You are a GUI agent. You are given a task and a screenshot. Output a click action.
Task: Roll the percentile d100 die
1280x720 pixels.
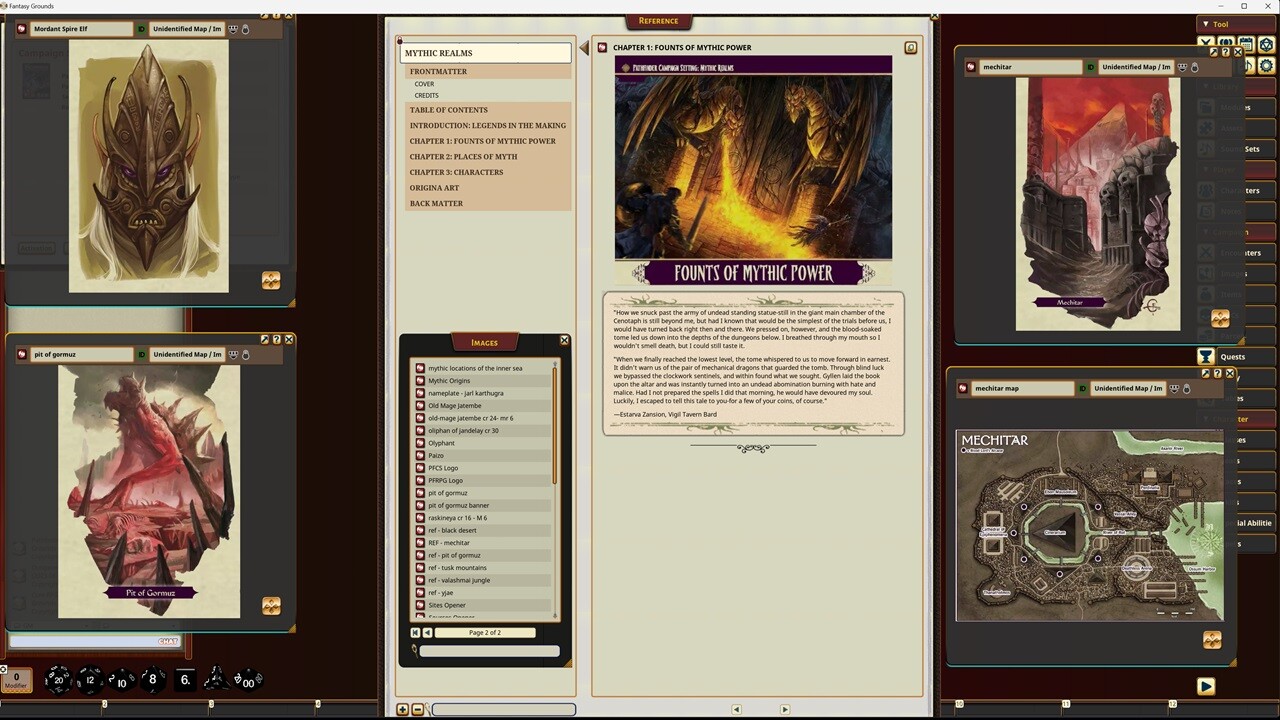[248, 681]
